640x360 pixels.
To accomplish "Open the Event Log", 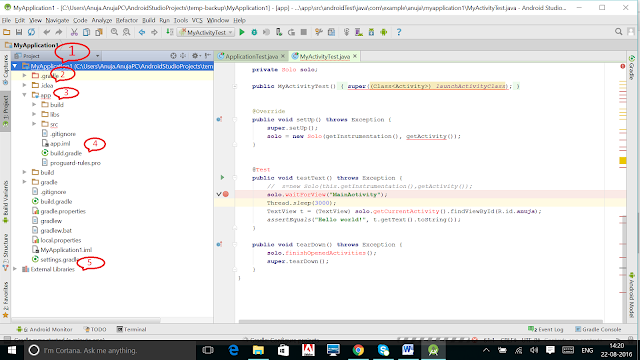I will [x=545, y=329].
